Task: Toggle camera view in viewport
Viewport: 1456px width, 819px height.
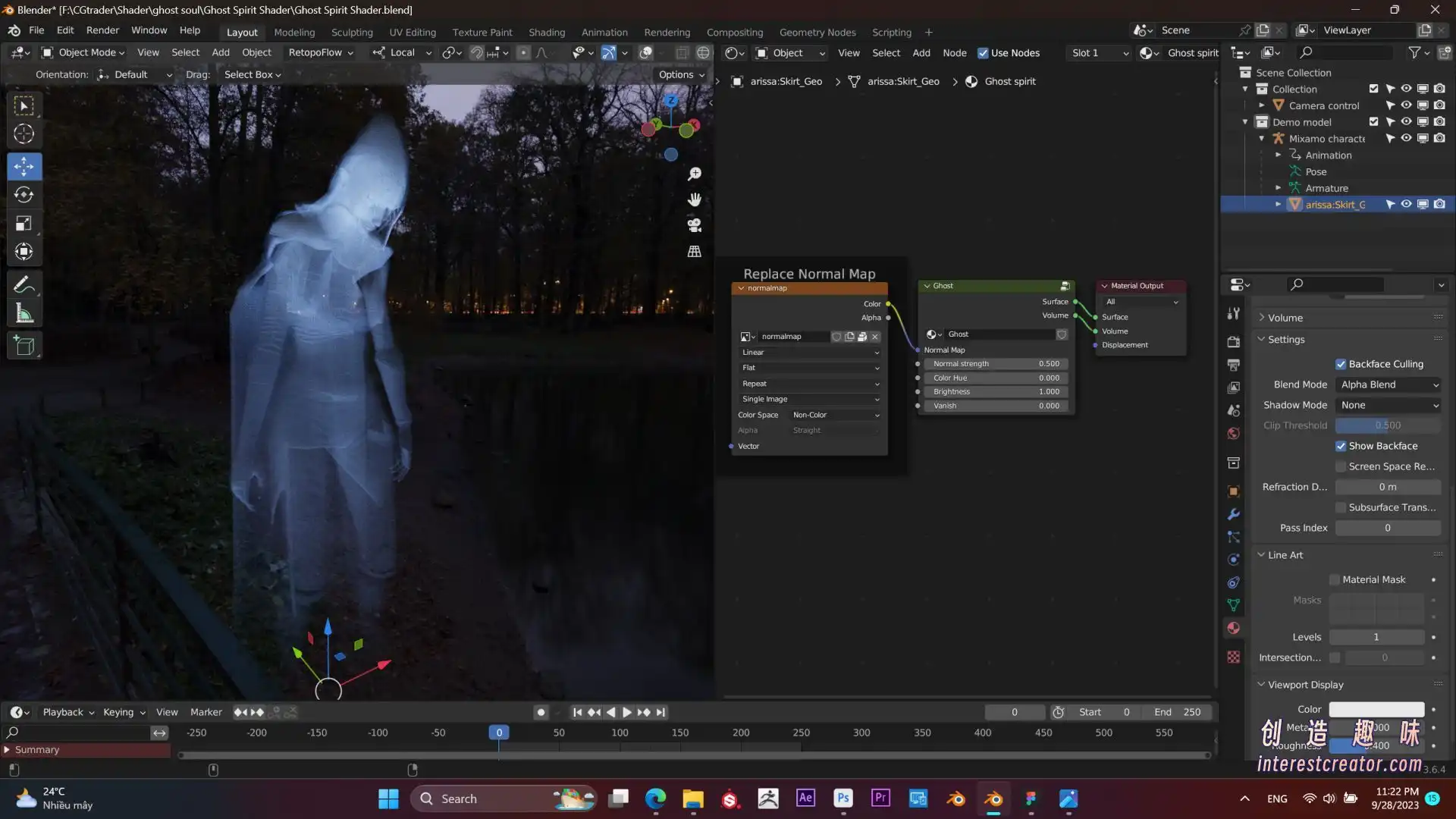Action: (694, 225)
